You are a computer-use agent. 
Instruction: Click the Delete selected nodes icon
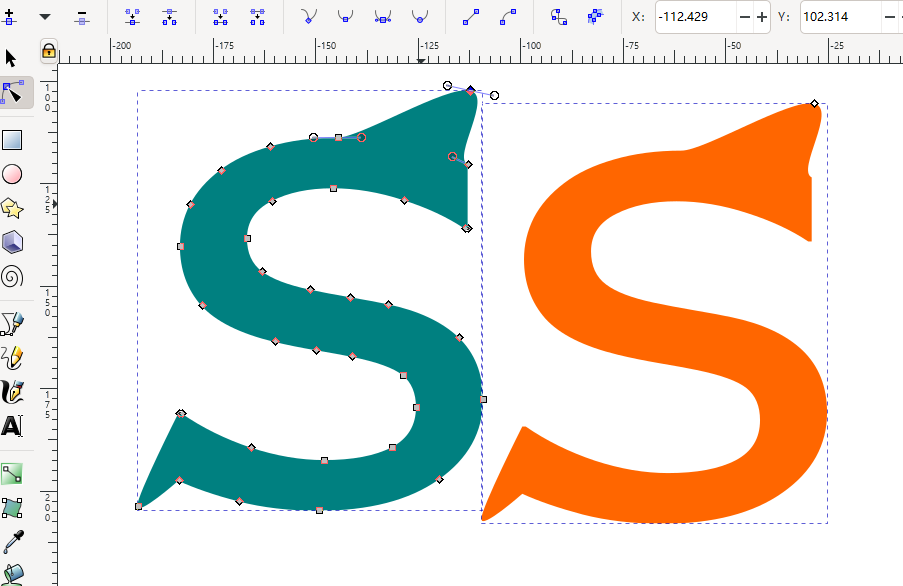82,17
